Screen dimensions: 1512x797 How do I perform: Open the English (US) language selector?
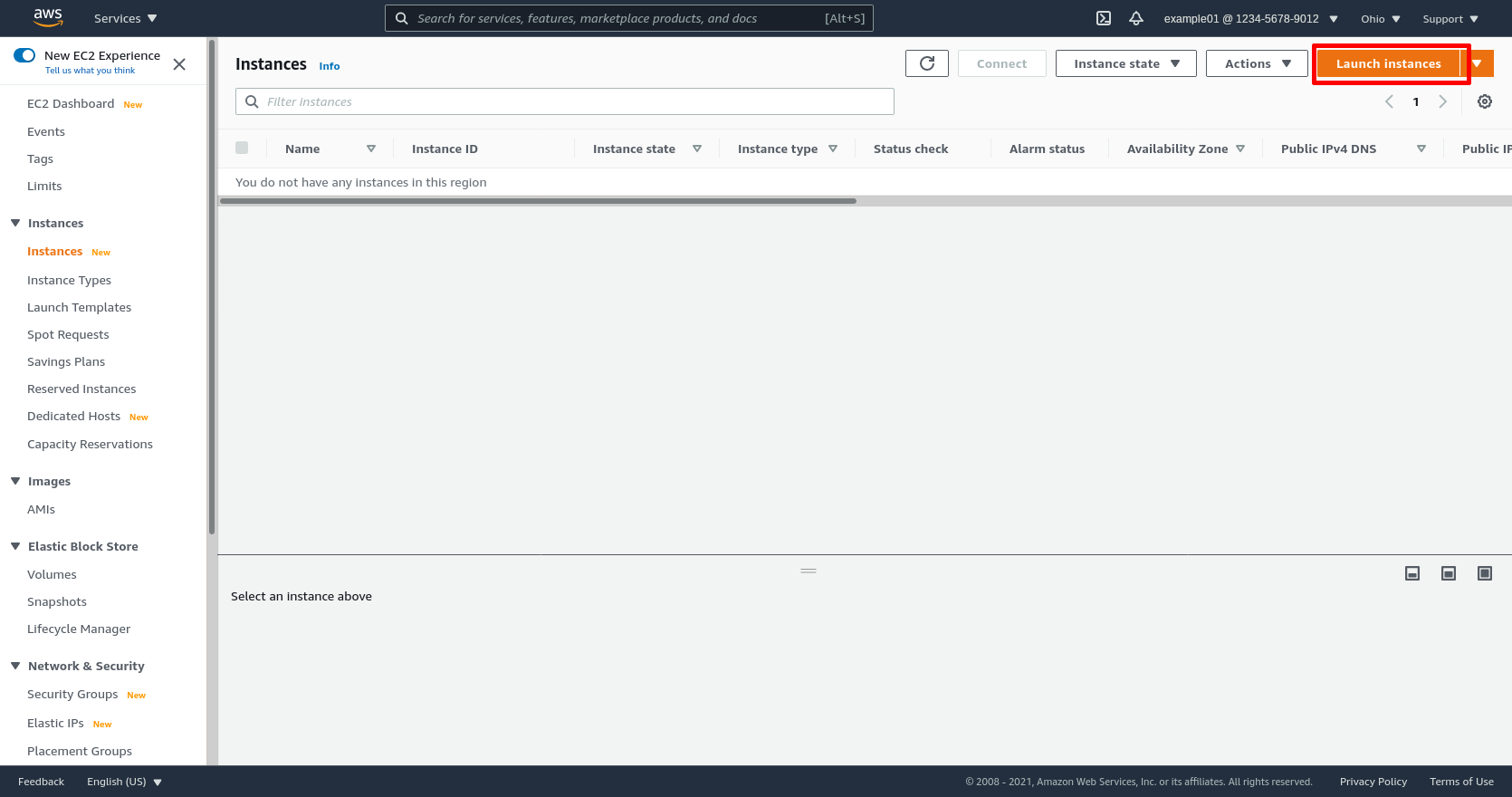124,782
